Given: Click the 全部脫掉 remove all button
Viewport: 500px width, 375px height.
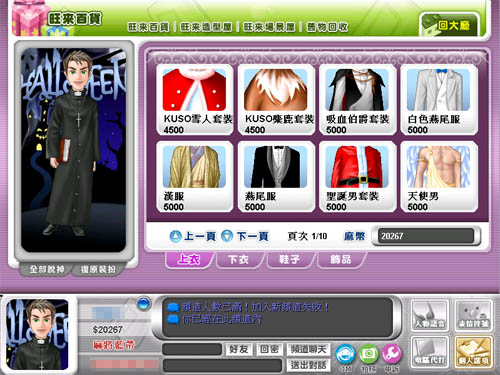Looking at the screenshot, I should (x=47, y=269).
